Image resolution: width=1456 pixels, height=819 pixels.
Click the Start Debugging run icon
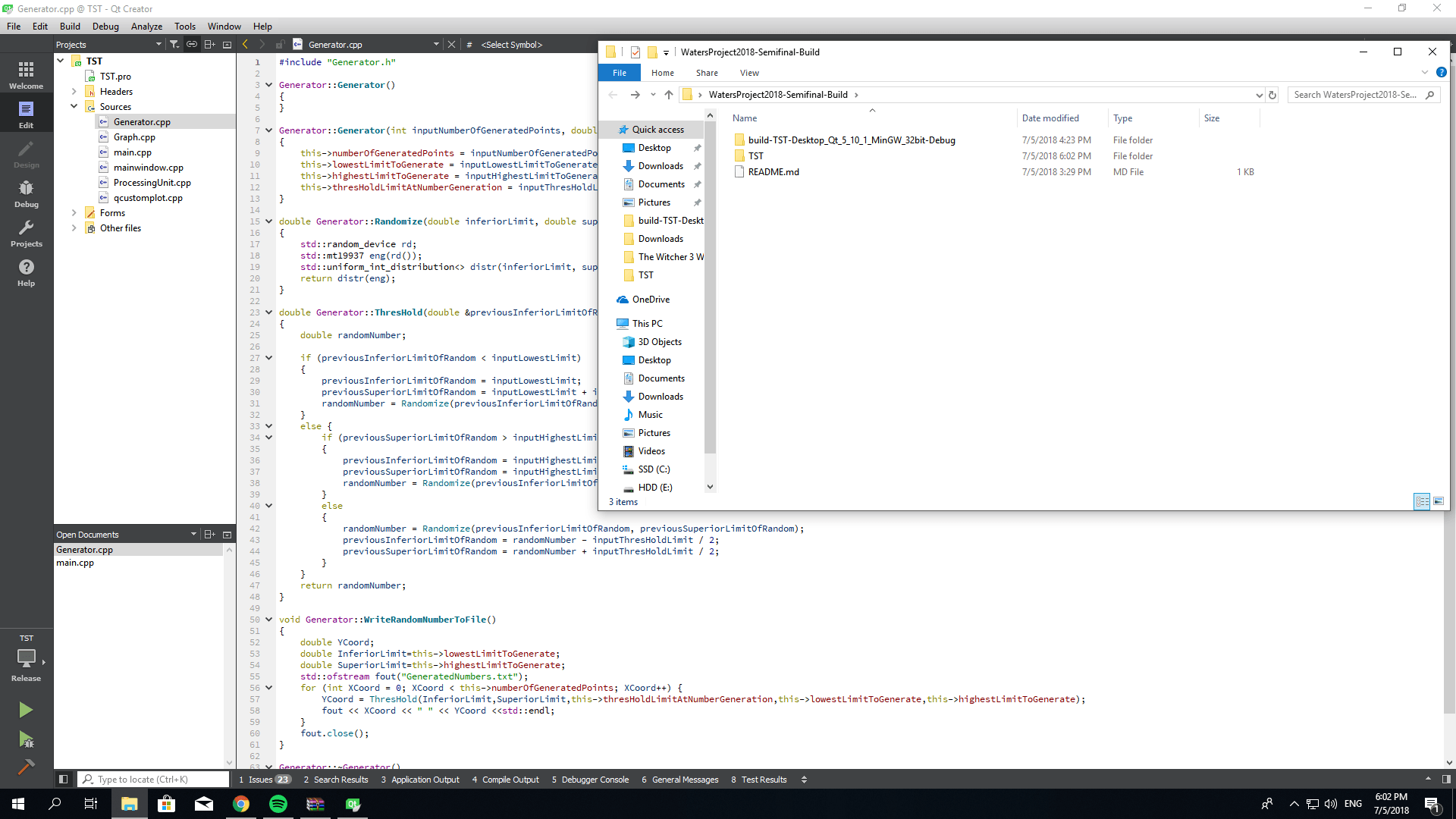point(26,739)
